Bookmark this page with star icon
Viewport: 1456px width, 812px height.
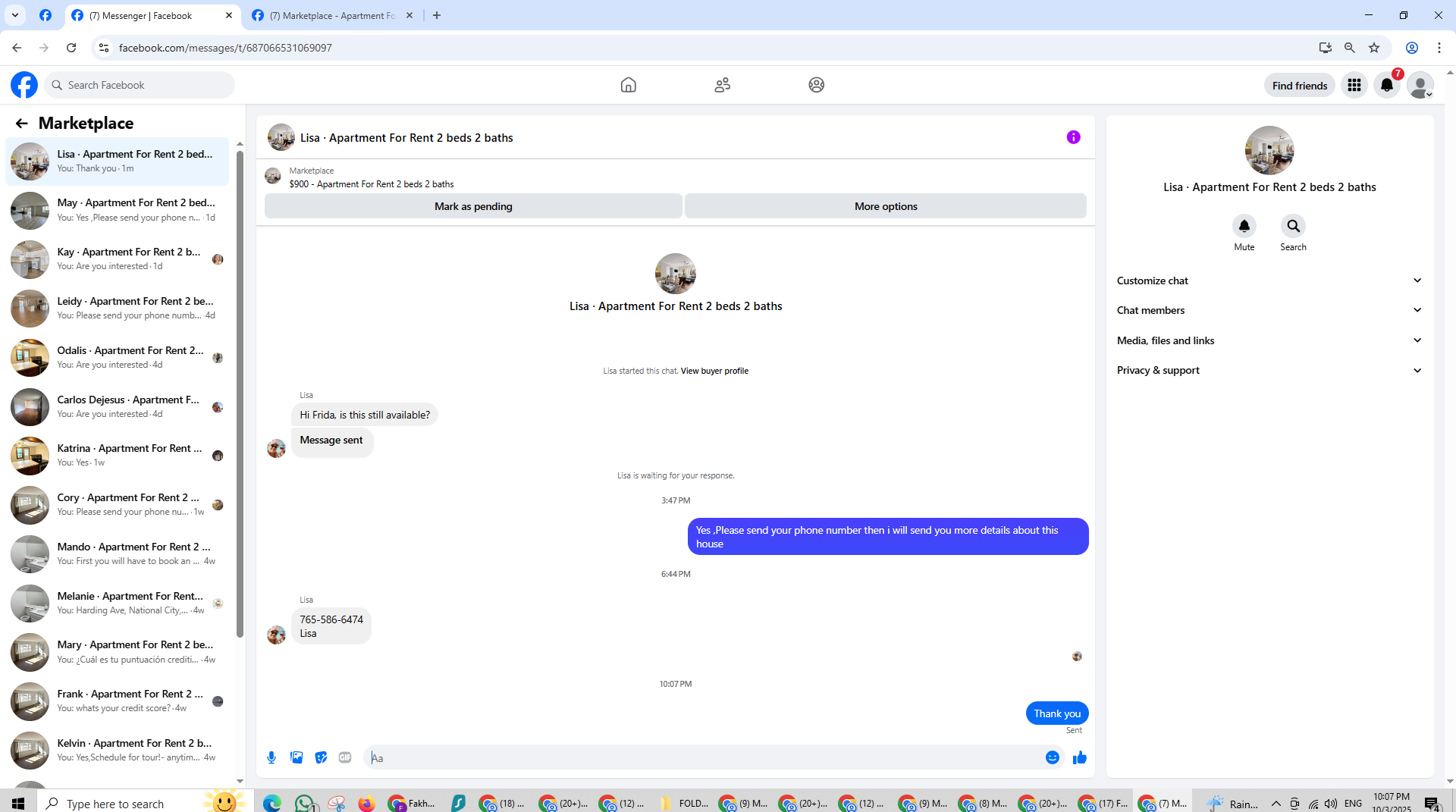(x=1374, y=48)
